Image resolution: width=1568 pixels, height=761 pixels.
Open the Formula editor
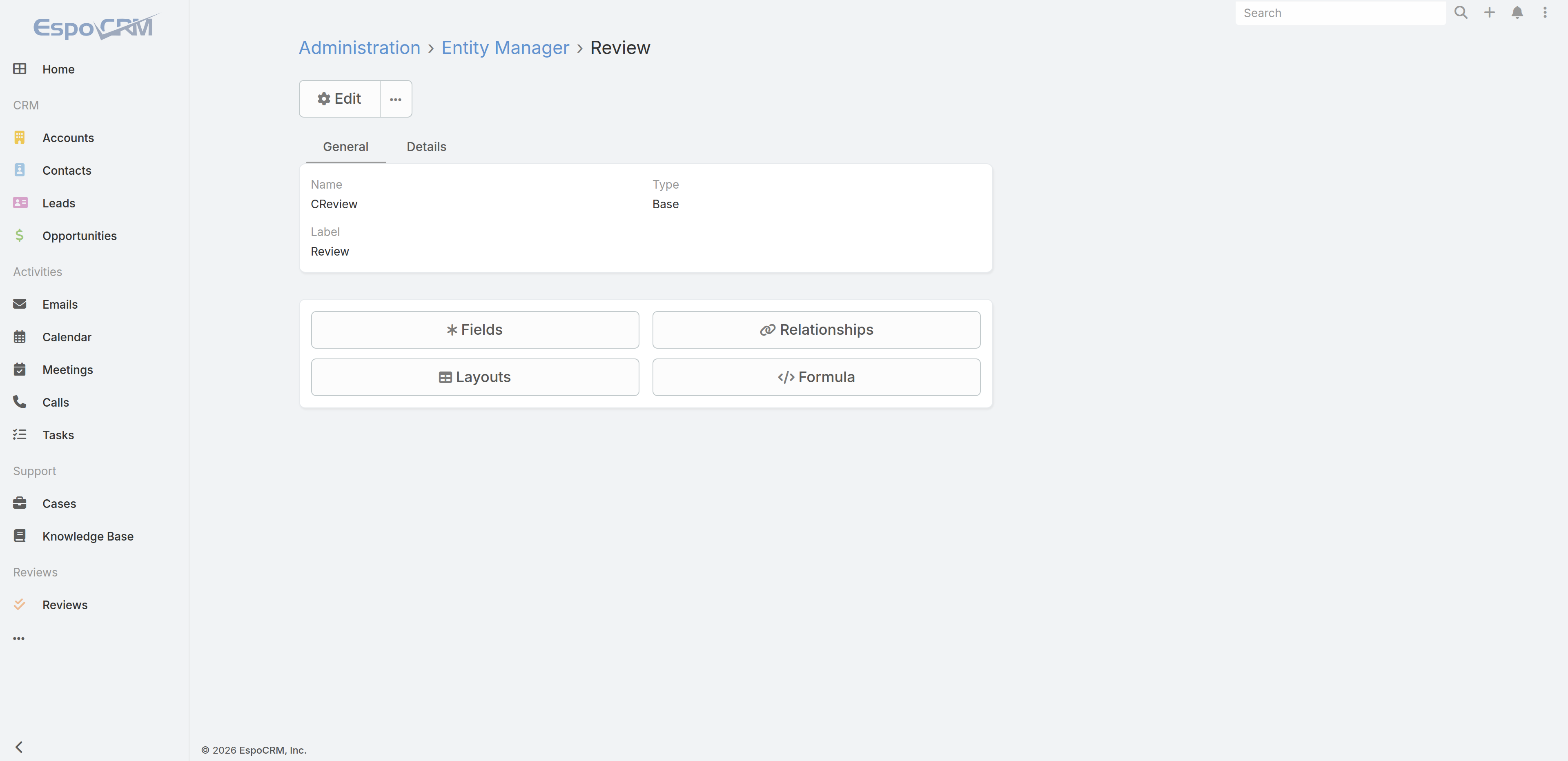pos(816,378)
